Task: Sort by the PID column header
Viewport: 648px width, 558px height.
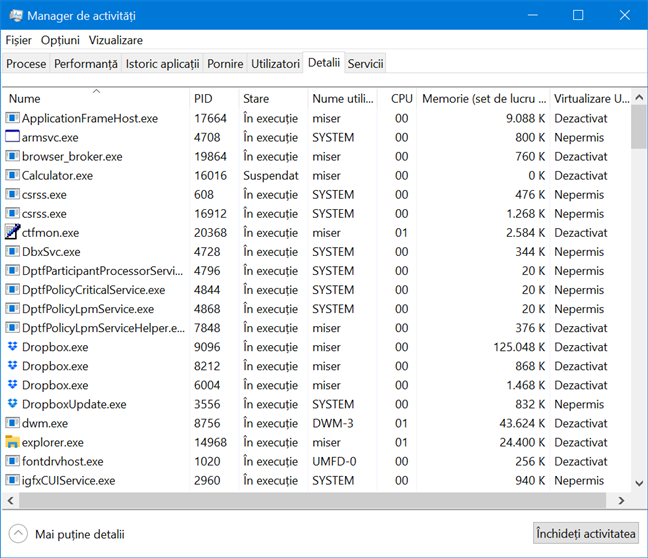Action: coord(214,98)
